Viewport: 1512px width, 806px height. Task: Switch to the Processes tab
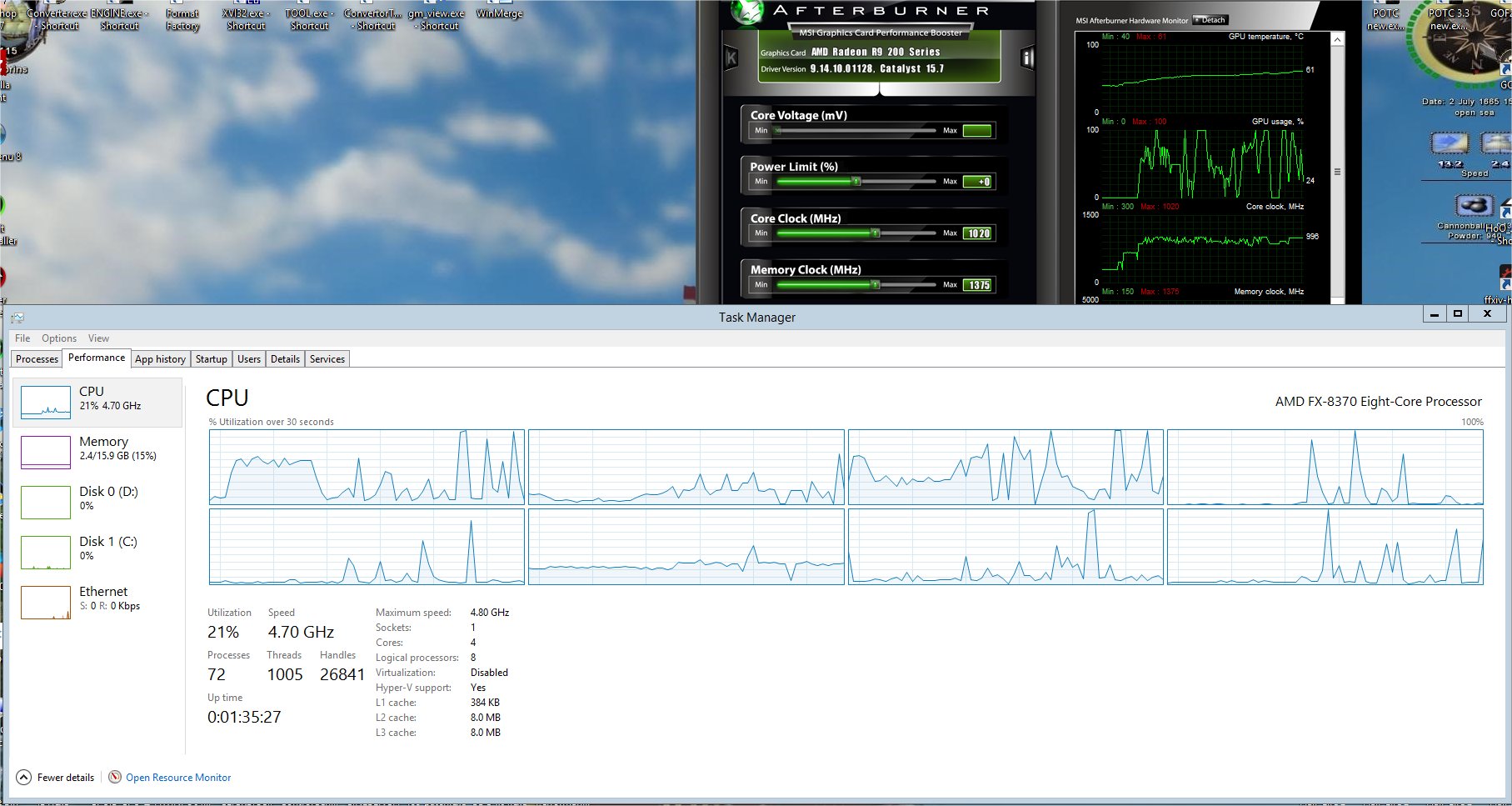(x=37, y=359)
